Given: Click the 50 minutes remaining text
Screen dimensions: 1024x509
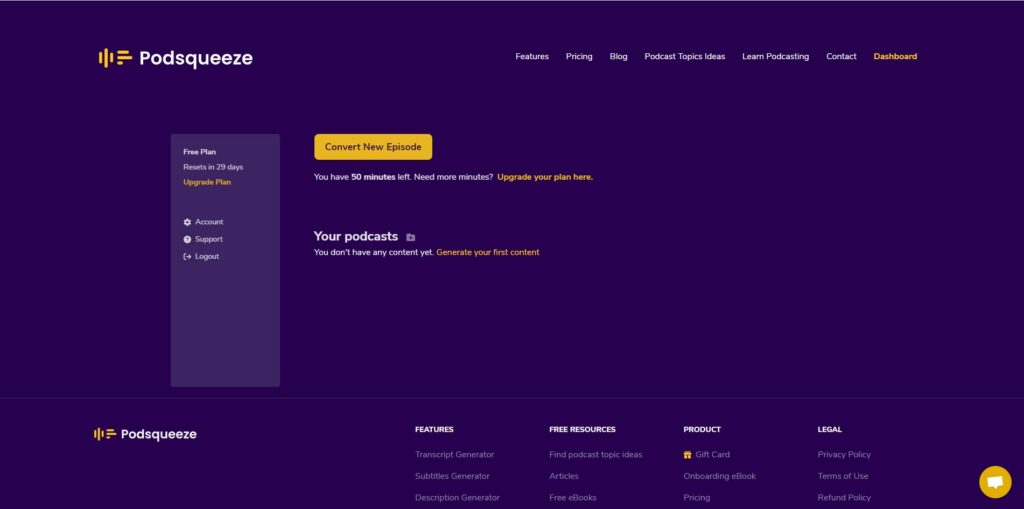Looking at the screenshot, I should point(373,177).
